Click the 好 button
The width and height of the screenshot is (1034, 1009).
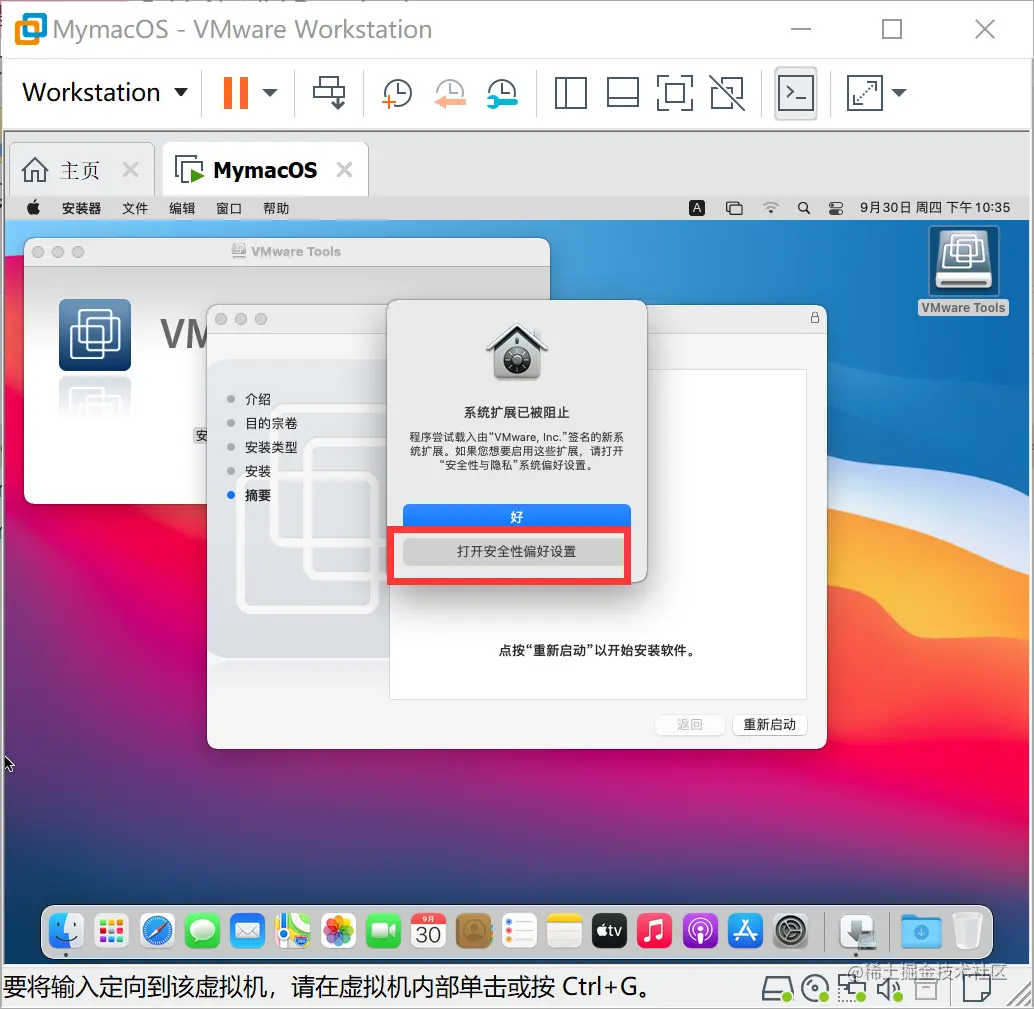516,516
